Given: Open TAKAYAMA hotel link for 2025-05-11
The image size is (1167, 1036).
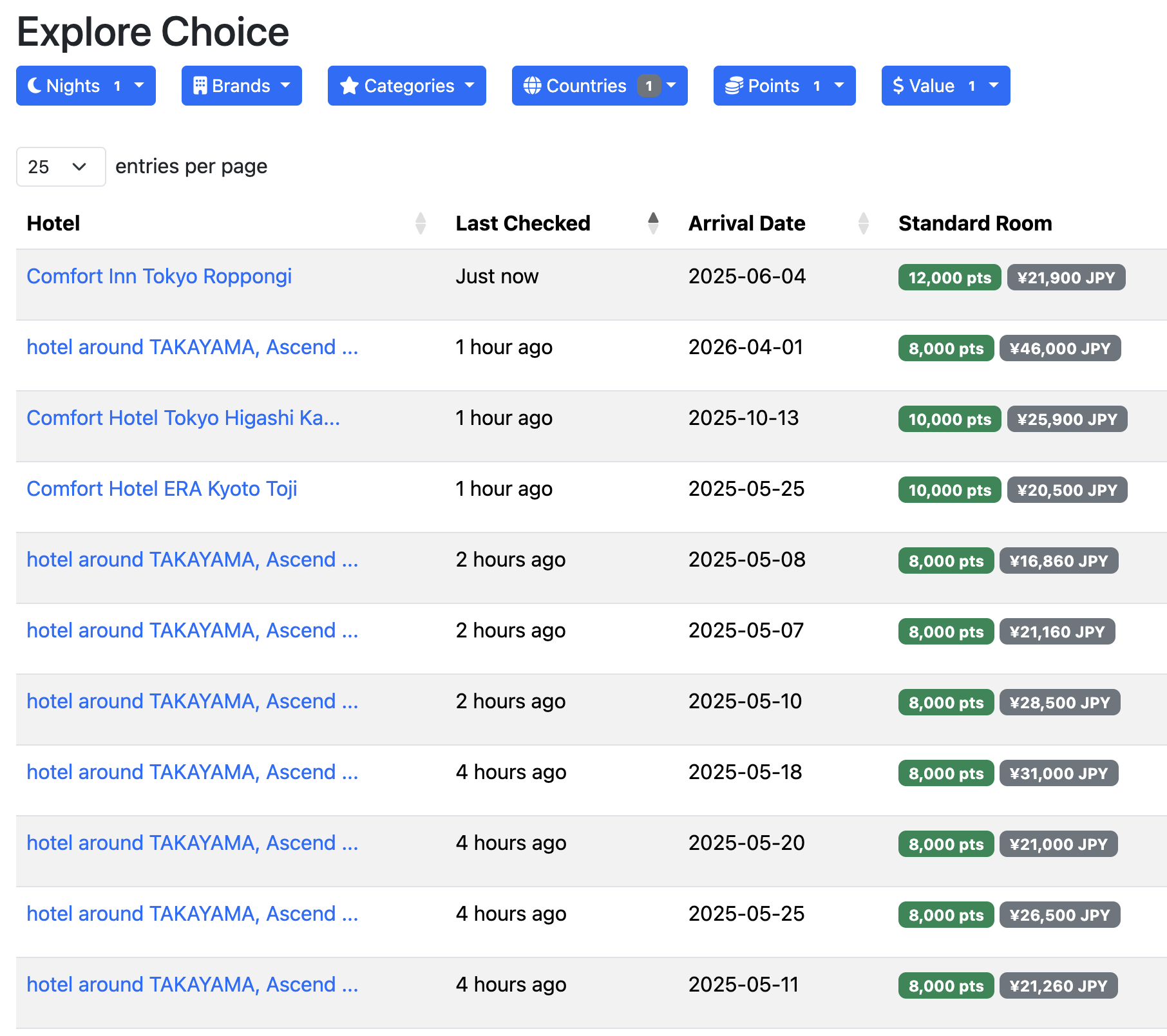Looking at the screenshot, I should click(193, 984).
